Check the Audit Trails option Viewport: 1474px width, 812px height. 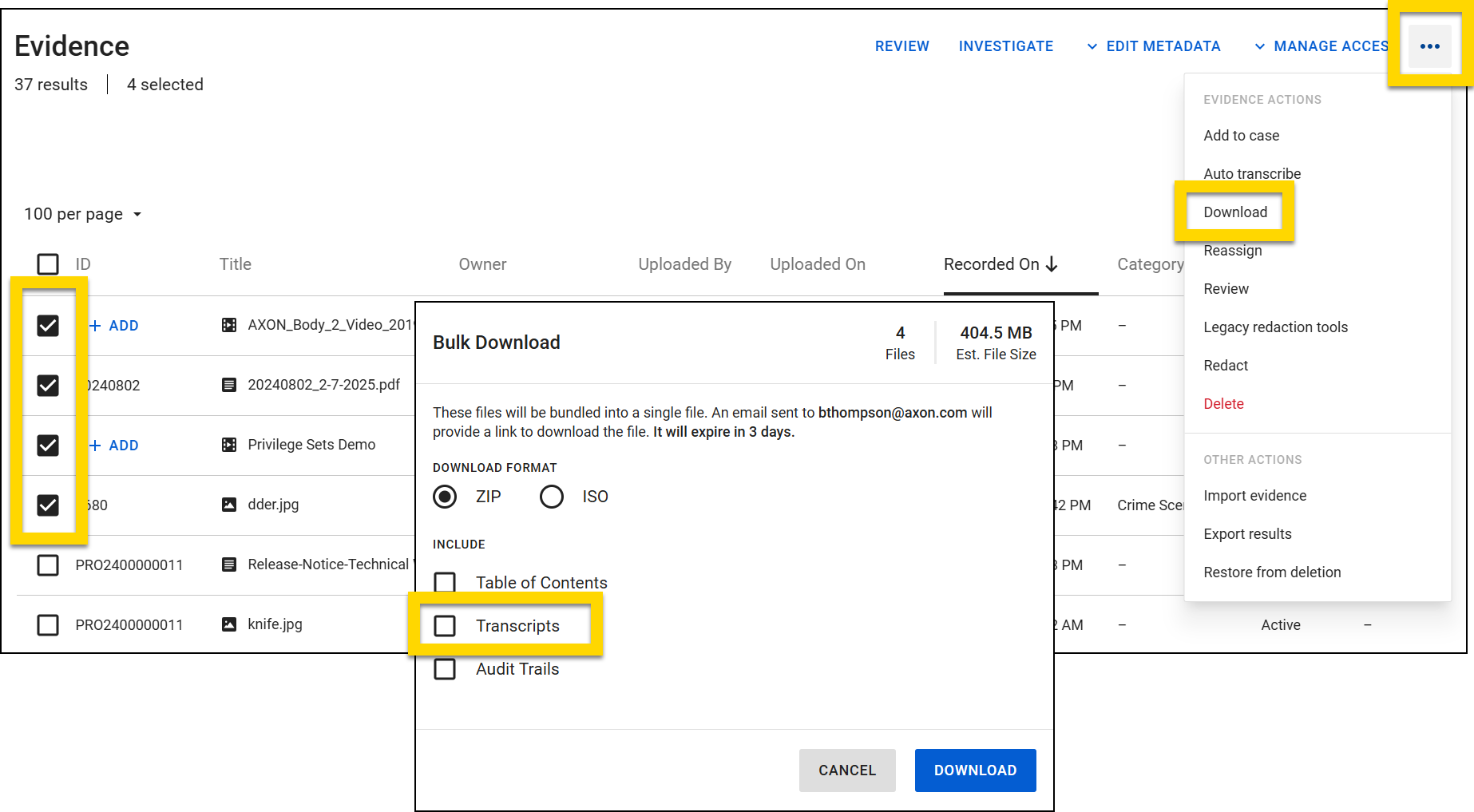coord(445,669)
